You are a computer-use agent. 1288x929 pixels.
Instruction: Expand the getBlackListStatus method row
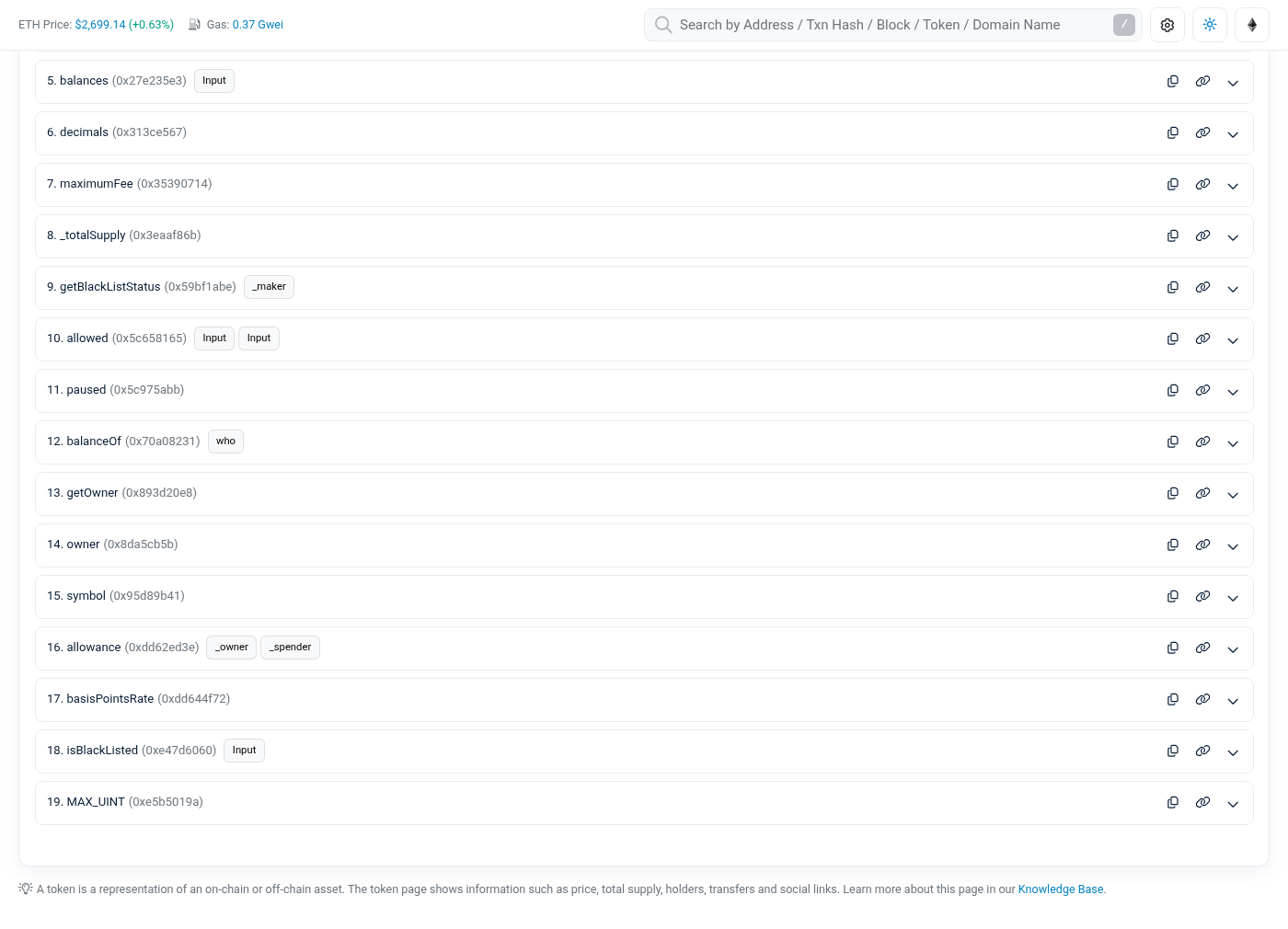pos(1233,289)
